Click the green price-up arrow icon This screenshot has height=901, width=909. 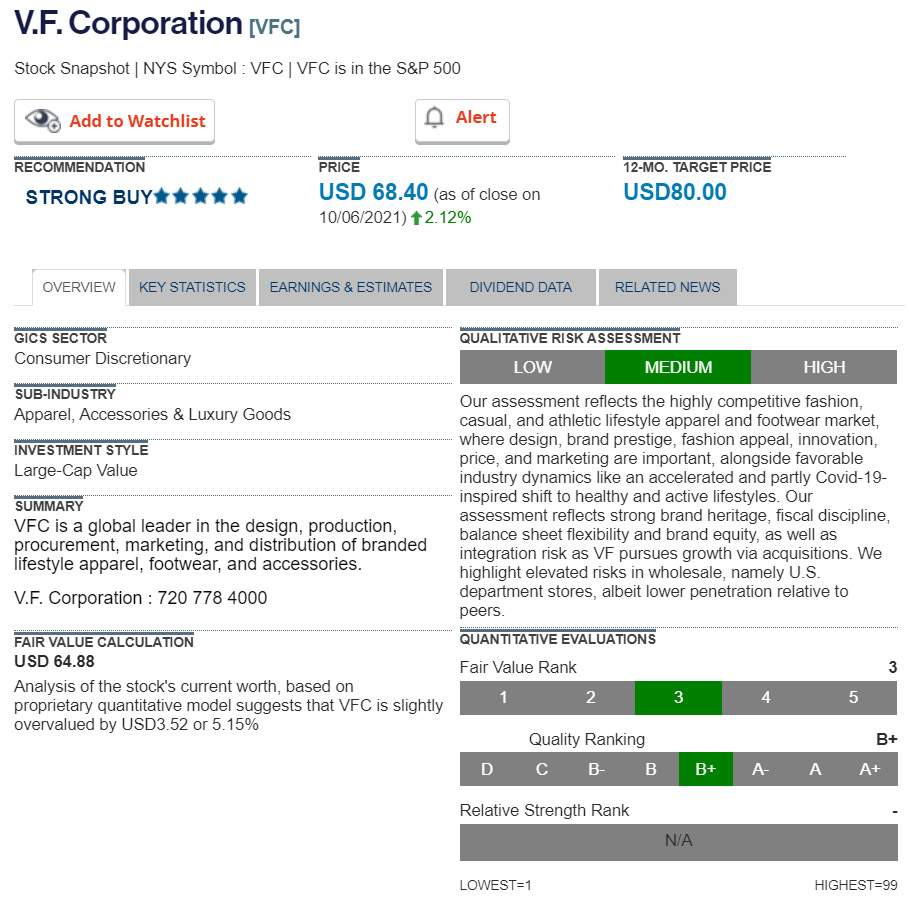coord(416,217)
